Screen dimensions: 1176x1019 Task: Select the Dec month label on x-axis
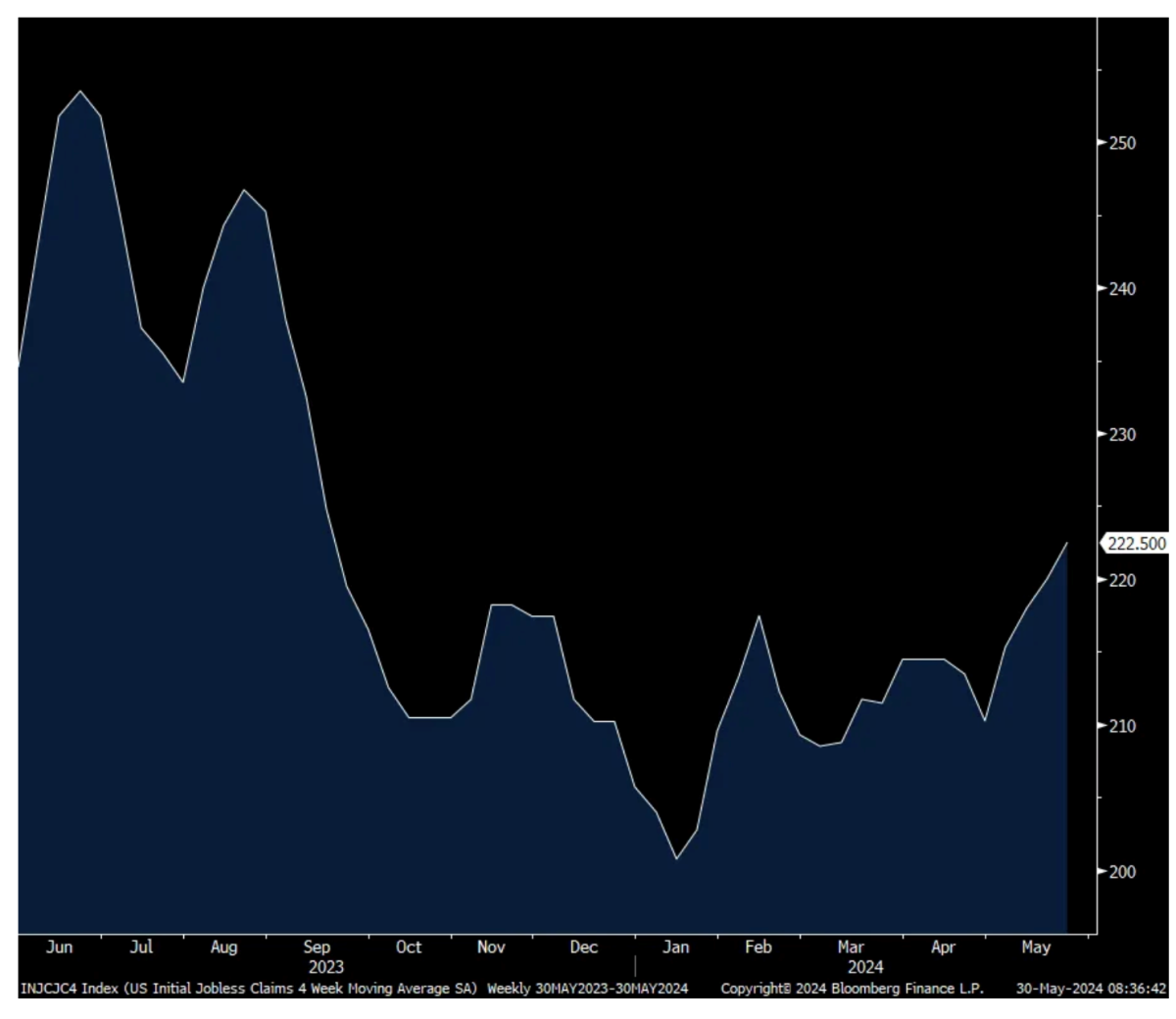click(x=583, y=947)
